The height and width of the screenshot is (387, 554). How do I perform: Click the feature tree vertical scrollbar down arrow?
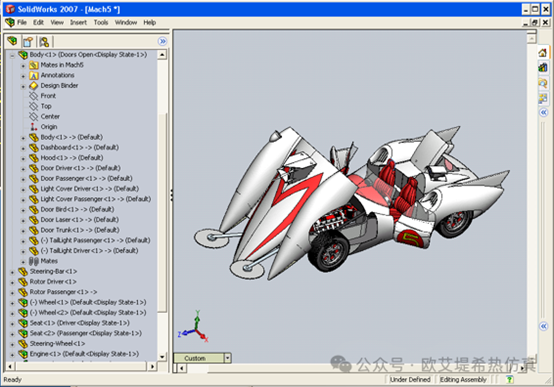coord(162,357)
